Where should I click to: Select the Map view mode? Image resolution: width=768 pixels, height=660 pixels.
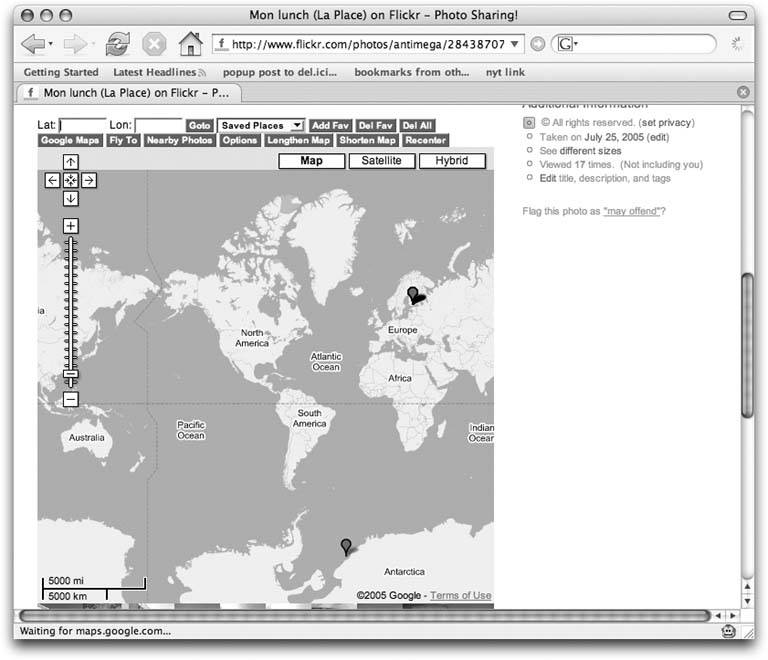click(x=311, y=161)
